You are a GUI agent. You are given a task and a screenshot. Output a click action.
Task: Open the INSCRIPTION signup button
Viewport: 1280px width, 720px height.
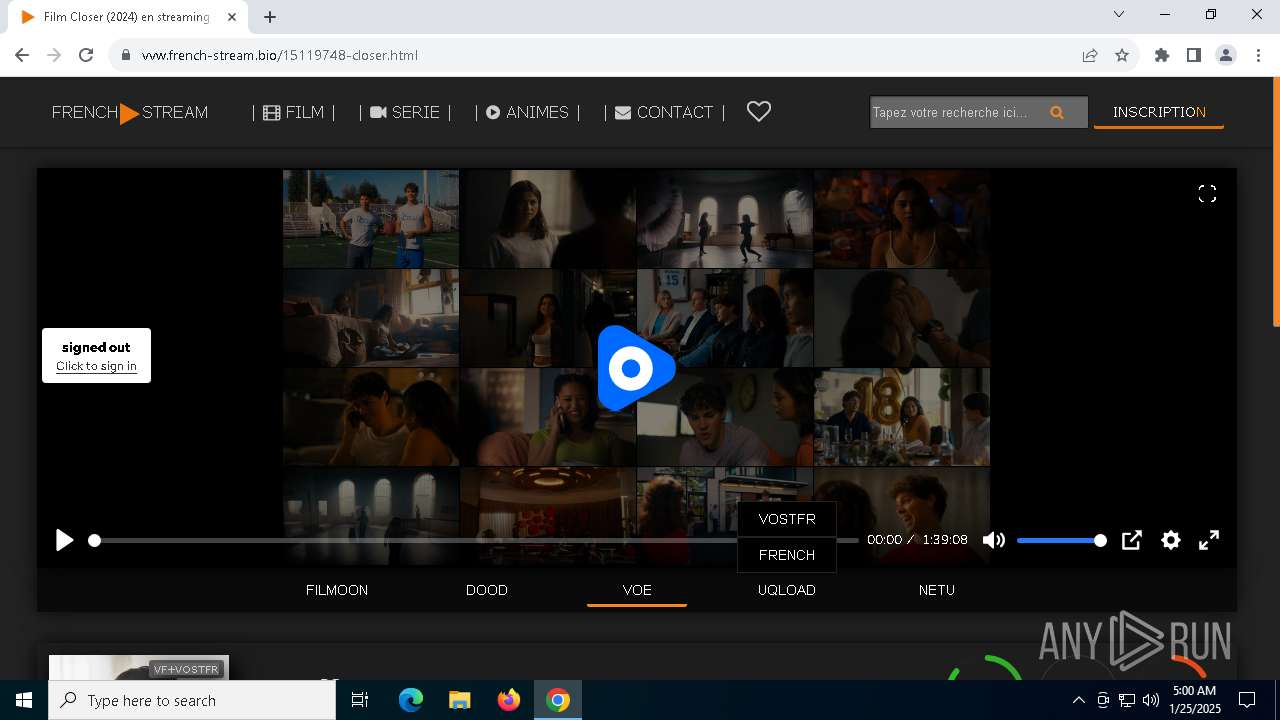click(1159, 112)
